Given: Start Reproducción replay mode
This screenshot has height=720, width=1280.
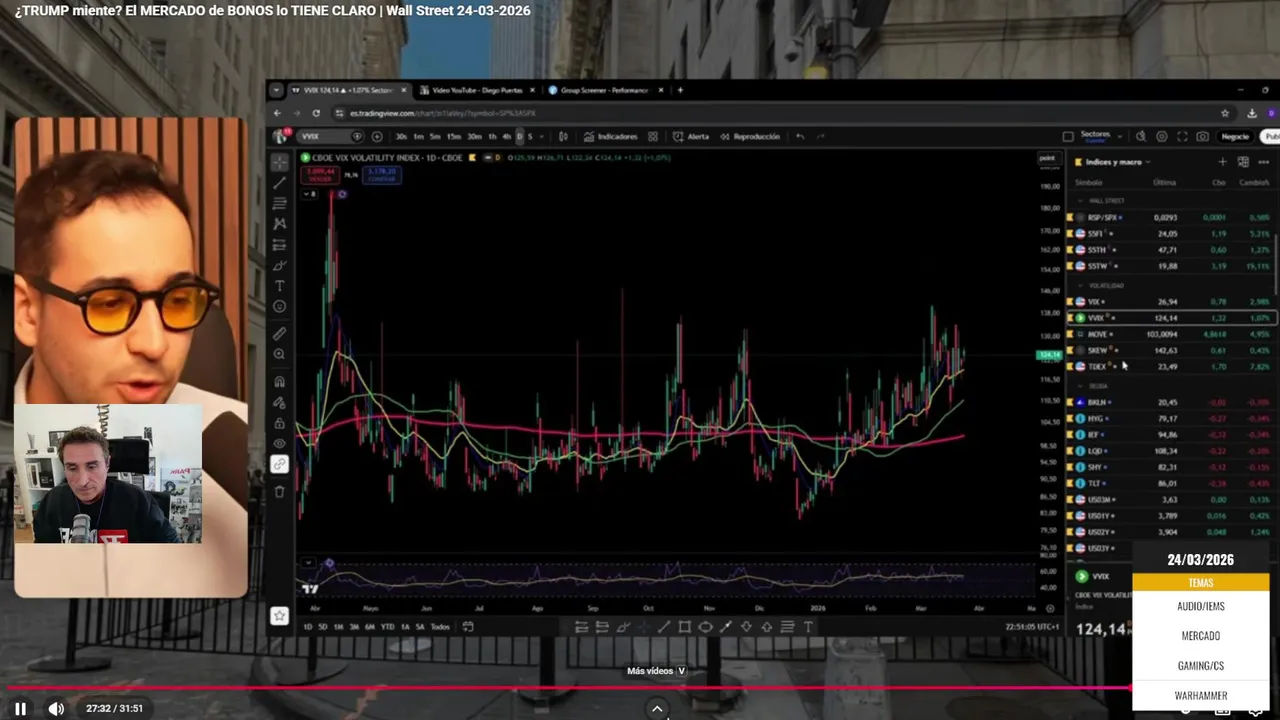Looking at the screenshot, I should 749,136.
